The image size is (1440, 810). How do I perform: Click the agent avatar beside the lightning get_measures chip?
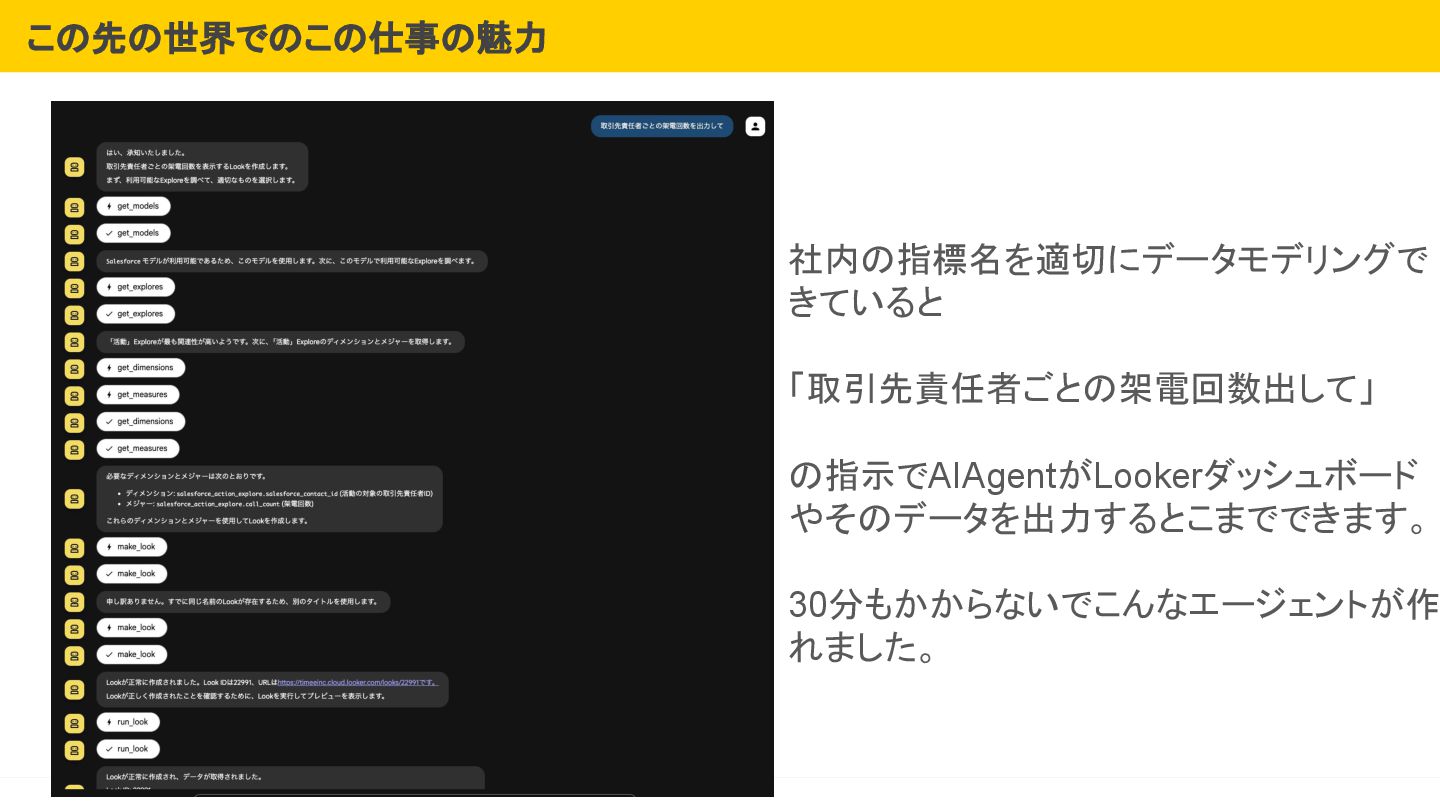tap(74, 396)
